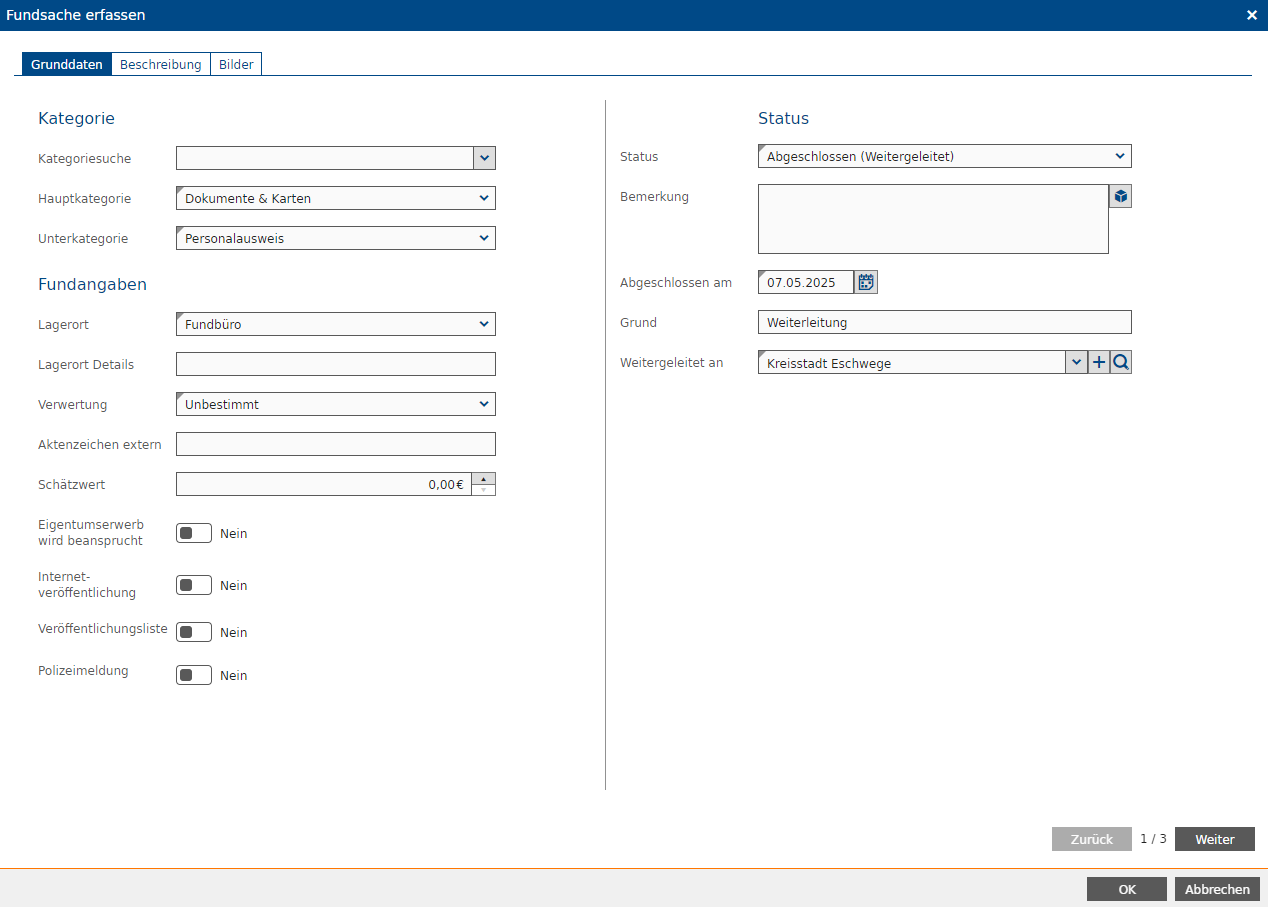
Task: Turn on Veröffentlichungsliste switch
Action: [194, 632]
